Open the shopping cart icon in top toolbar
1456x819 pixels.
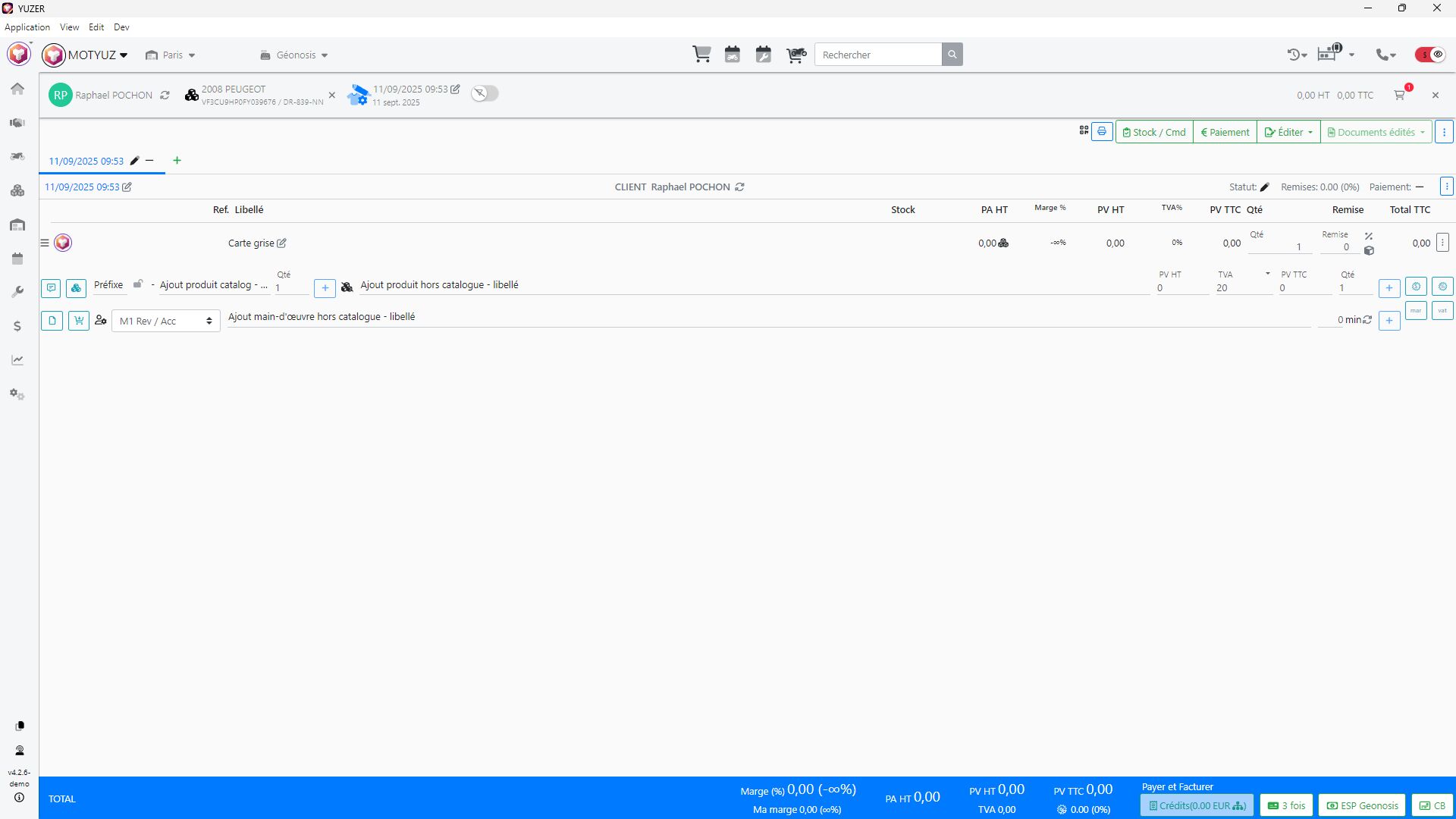click(x=701, y=55)
